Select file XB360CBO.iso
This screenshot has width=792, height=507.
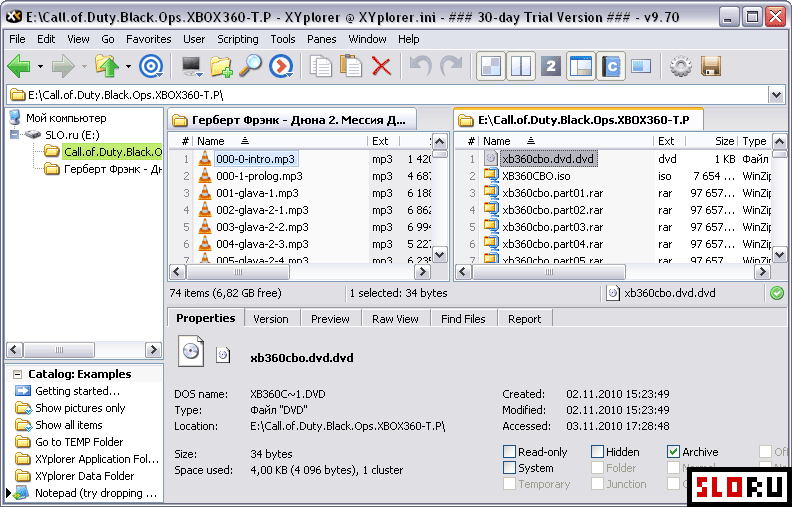coord(536,176)
